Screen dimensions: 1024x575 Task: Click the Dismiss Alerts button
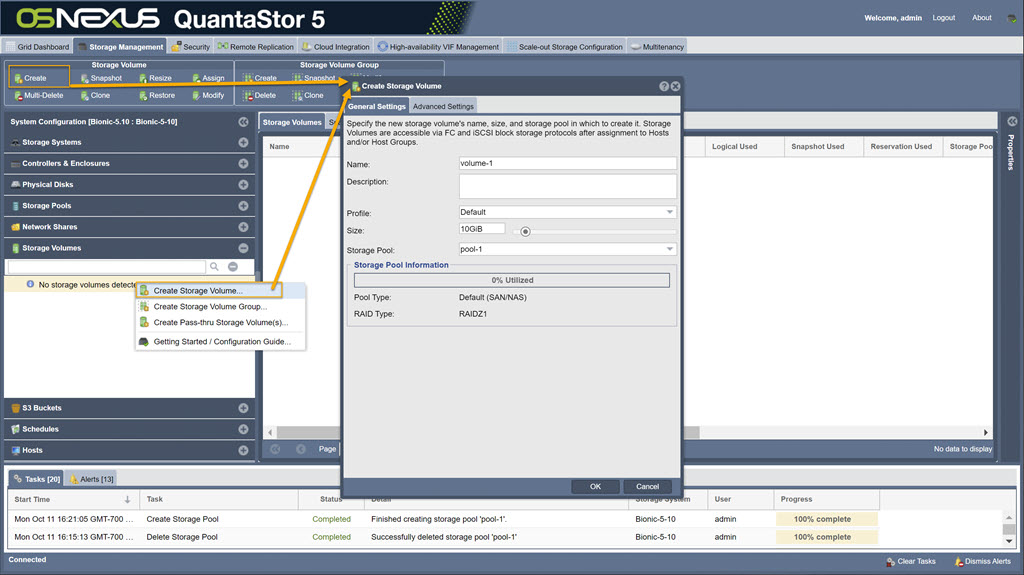pyautogui.click(x=982, y=561)
